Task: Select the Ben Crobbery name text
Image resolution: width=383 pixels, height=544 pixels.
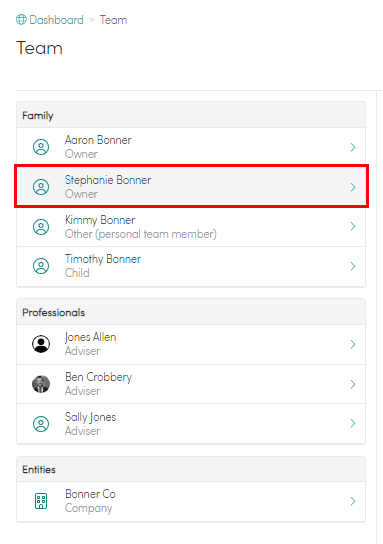Action: [x=99, y=377]
